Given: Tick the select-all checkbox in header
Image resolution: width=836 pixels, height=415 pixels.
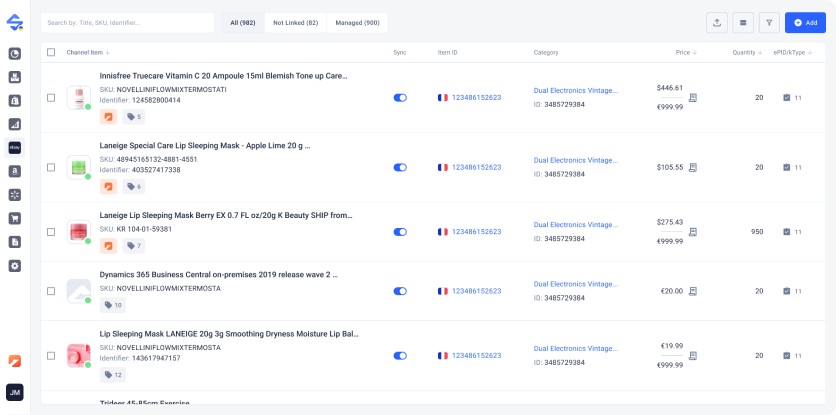Looking at the screenshot, I should (x=51, y=52).
